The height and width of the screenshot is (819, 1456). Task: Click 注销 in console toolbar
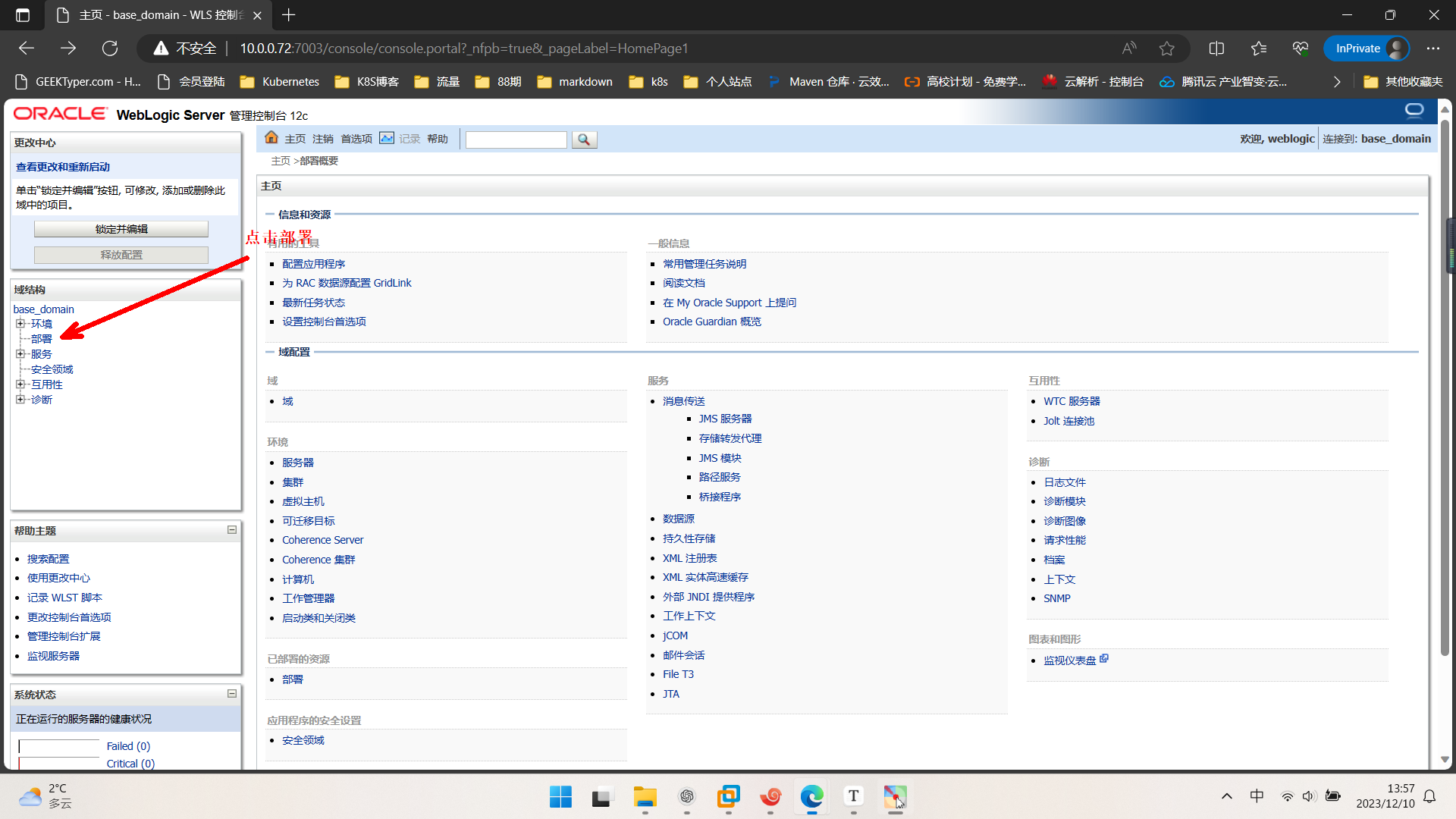pos(323,139)
